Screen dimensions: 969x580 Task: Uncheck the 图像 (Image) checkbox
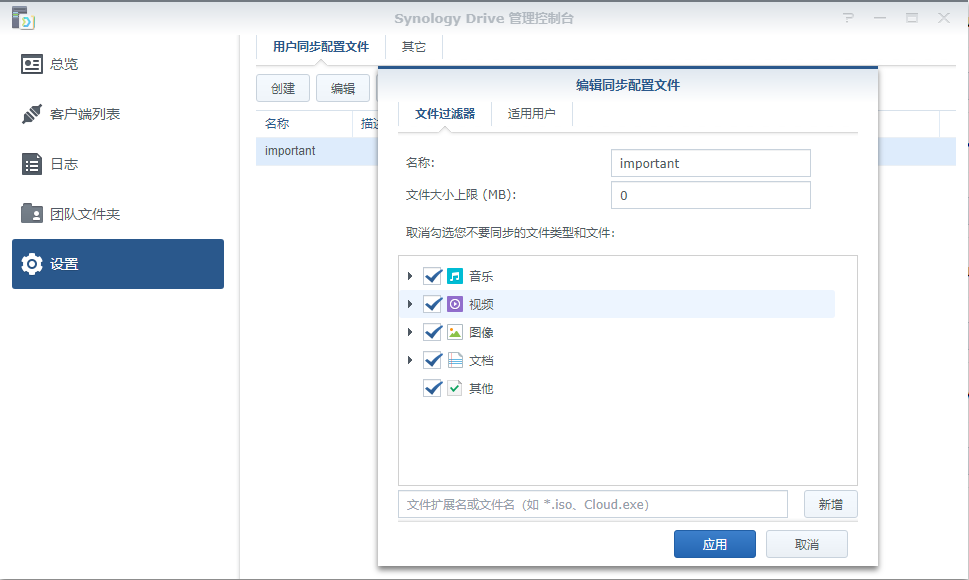[433, 332]
